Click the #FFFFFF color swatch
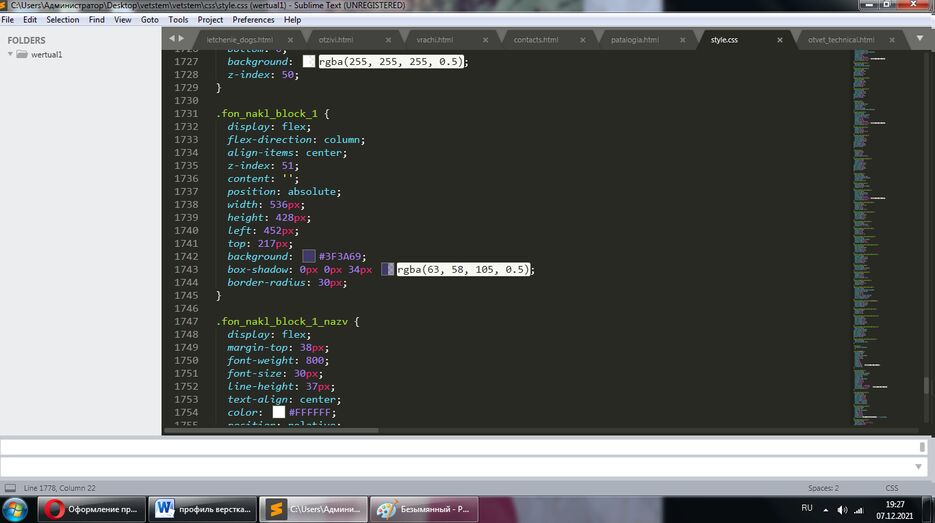This screenshot has height=523, width=935. (x=278, y=412)
